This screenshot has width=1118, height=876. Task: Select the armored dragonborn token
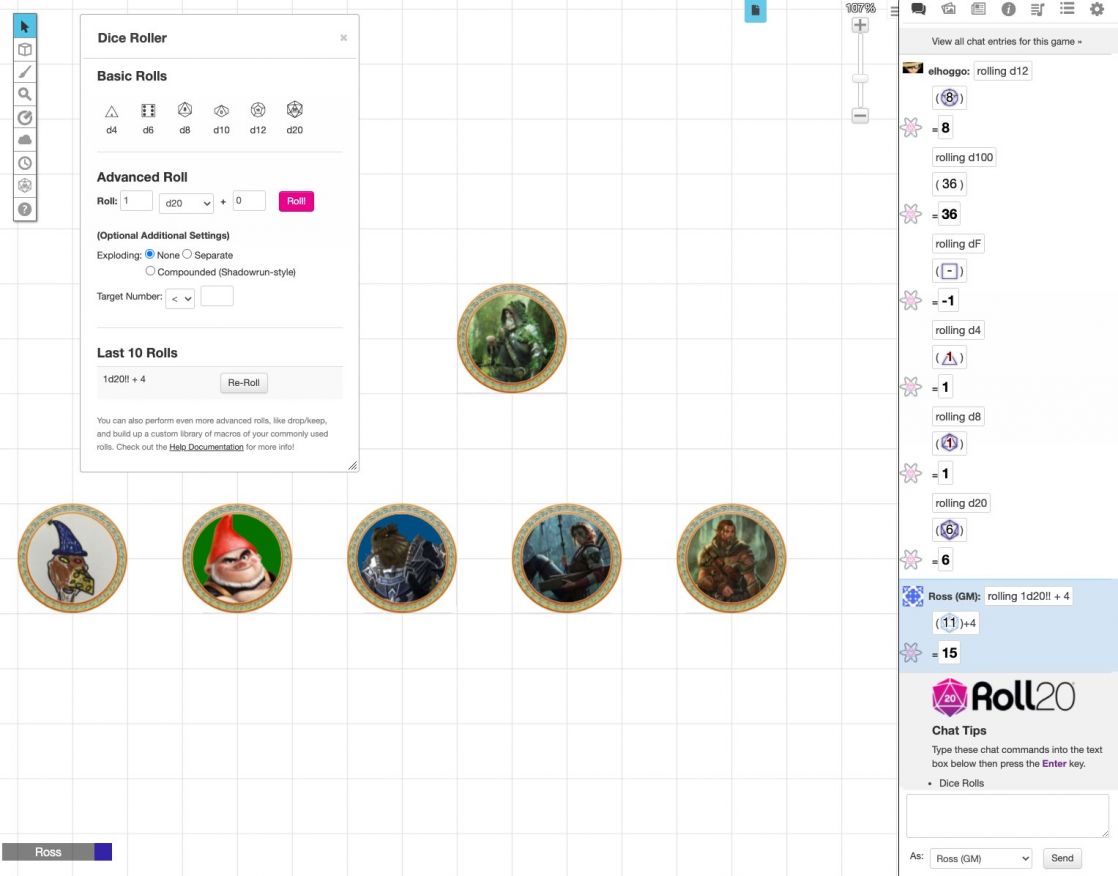401,558
